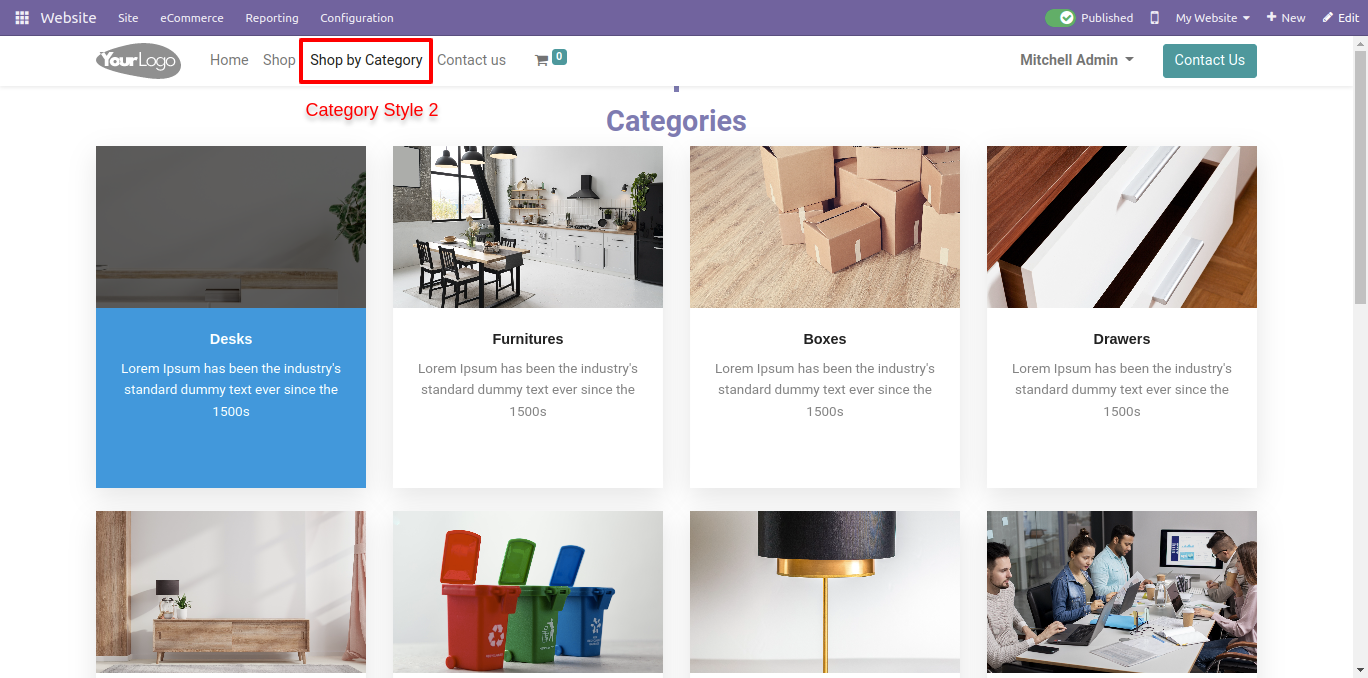Image resolution: width=1368 pixels, height=678 pixels.
Task: Click the Categories heading
Action: click(x=676, y=121)
